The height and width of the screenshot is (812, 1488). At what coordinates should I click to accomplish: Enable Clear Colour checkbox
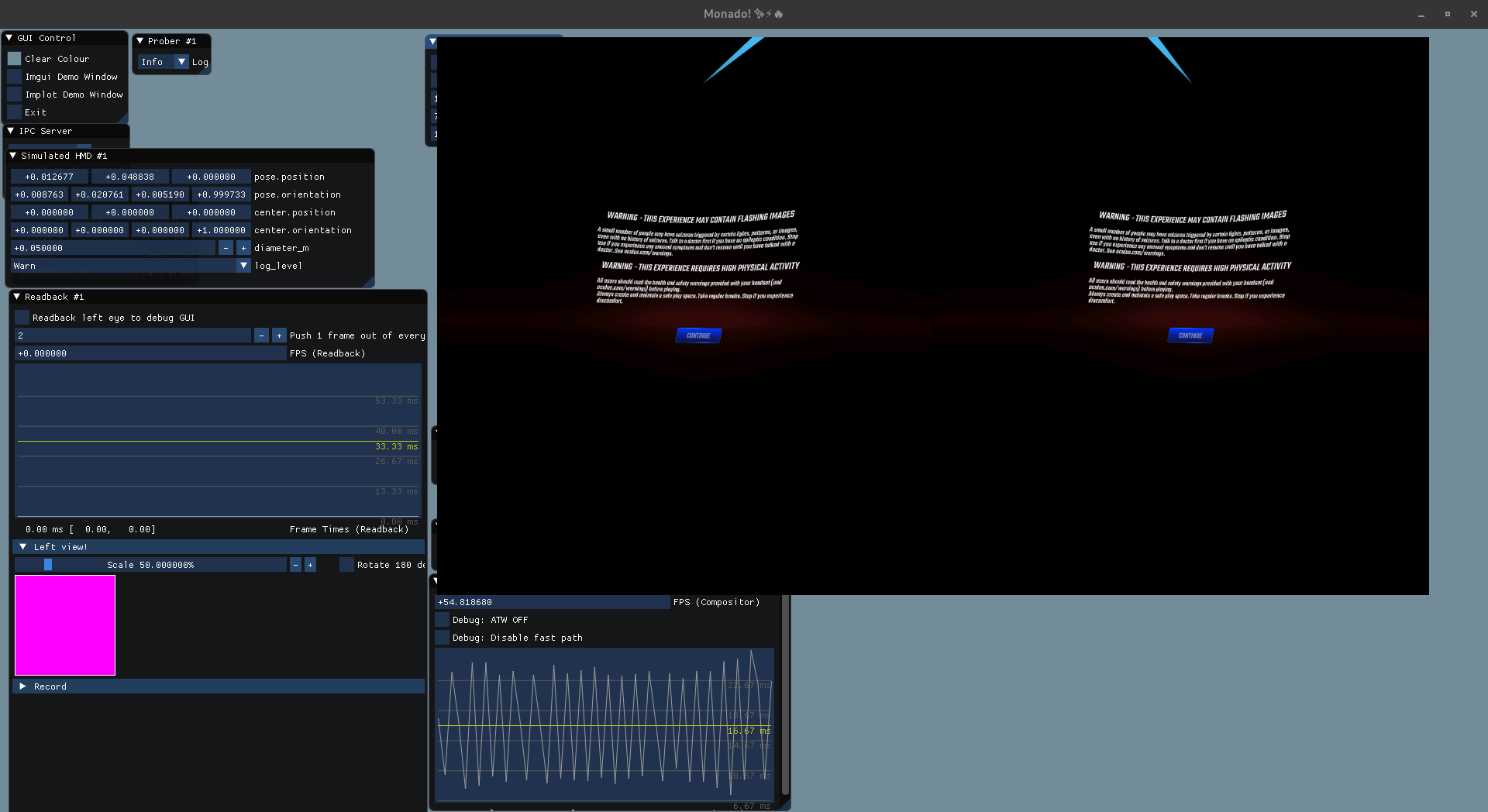[15, 59]
